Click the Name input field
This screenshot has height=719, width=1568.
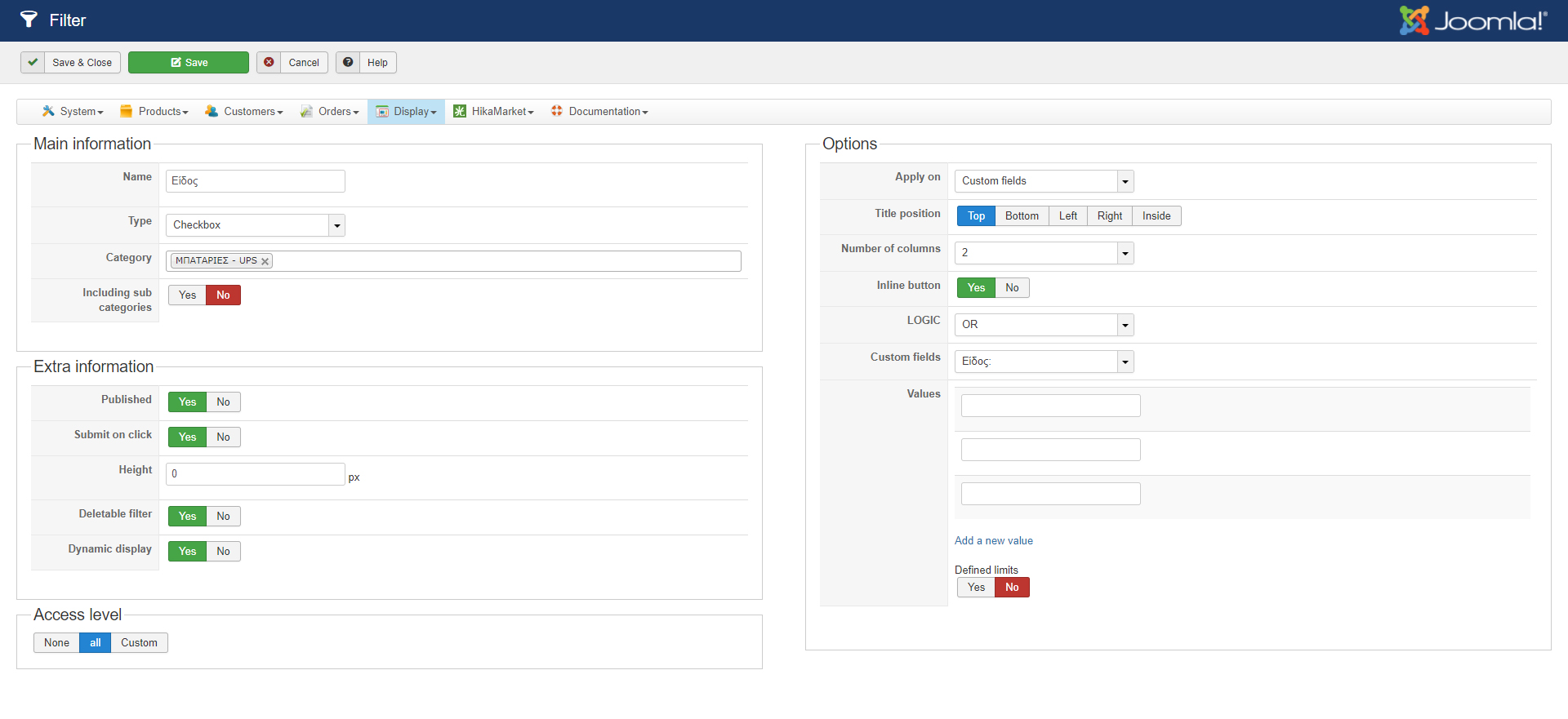(x=256, y=181)
